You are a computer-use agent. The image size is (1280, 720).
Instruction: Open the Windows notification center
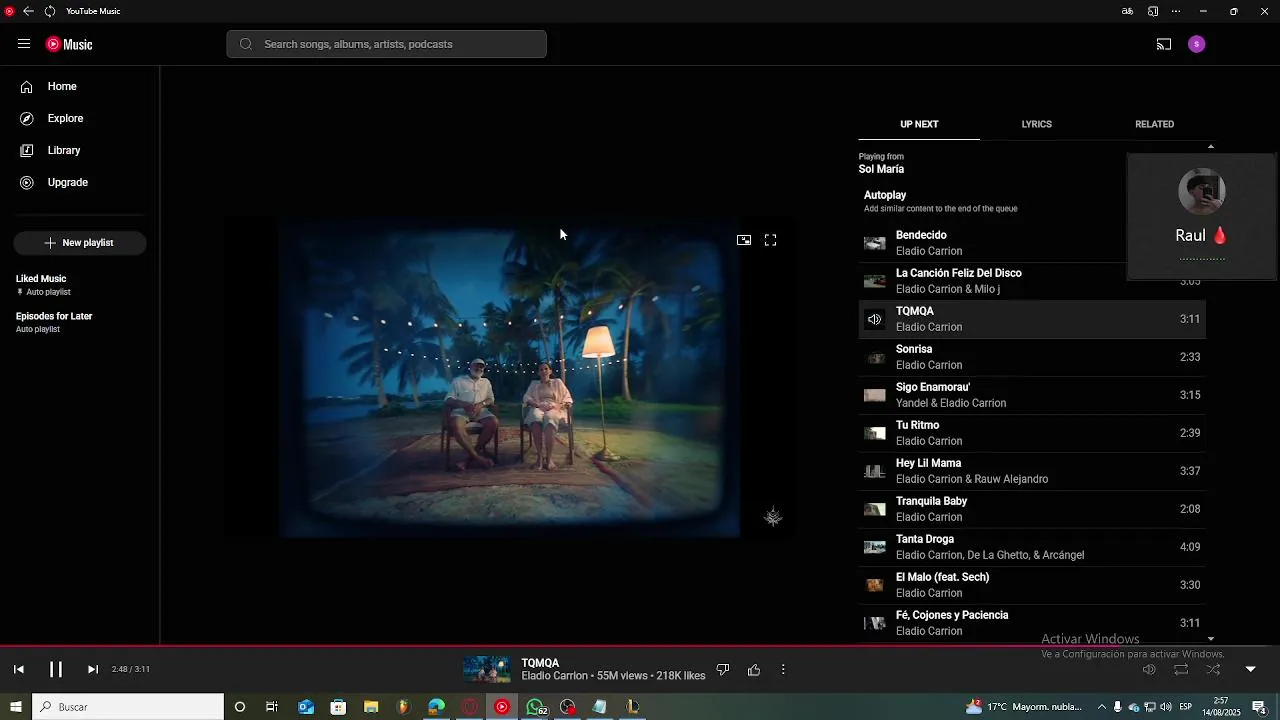[x=1260, y=707]
